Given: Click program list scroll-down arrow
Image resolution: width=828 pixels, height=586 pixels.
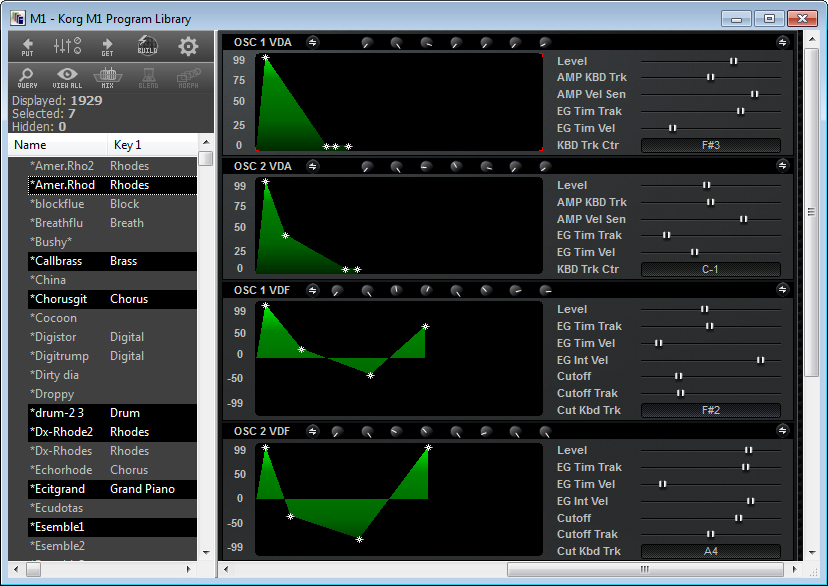Looking at the screenshot, I should pyautogui.click(x=206, y=553).
